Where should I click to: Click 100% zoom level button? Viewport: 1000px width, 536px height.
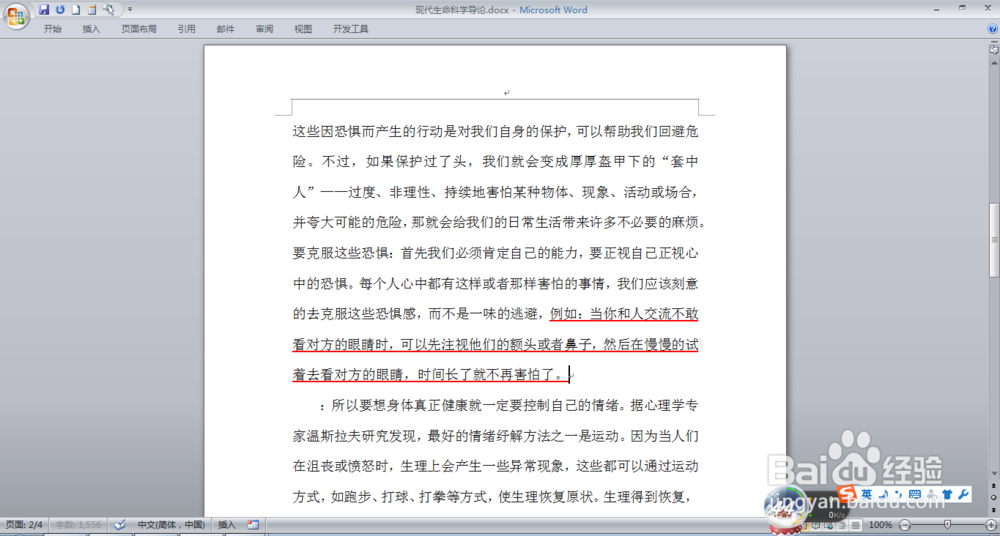880,525
